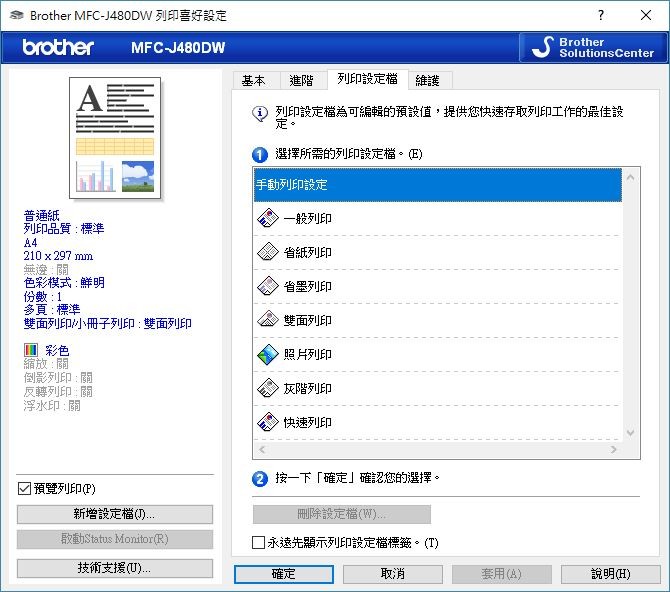Select 手動列印設定 profile row

point(438,185)
